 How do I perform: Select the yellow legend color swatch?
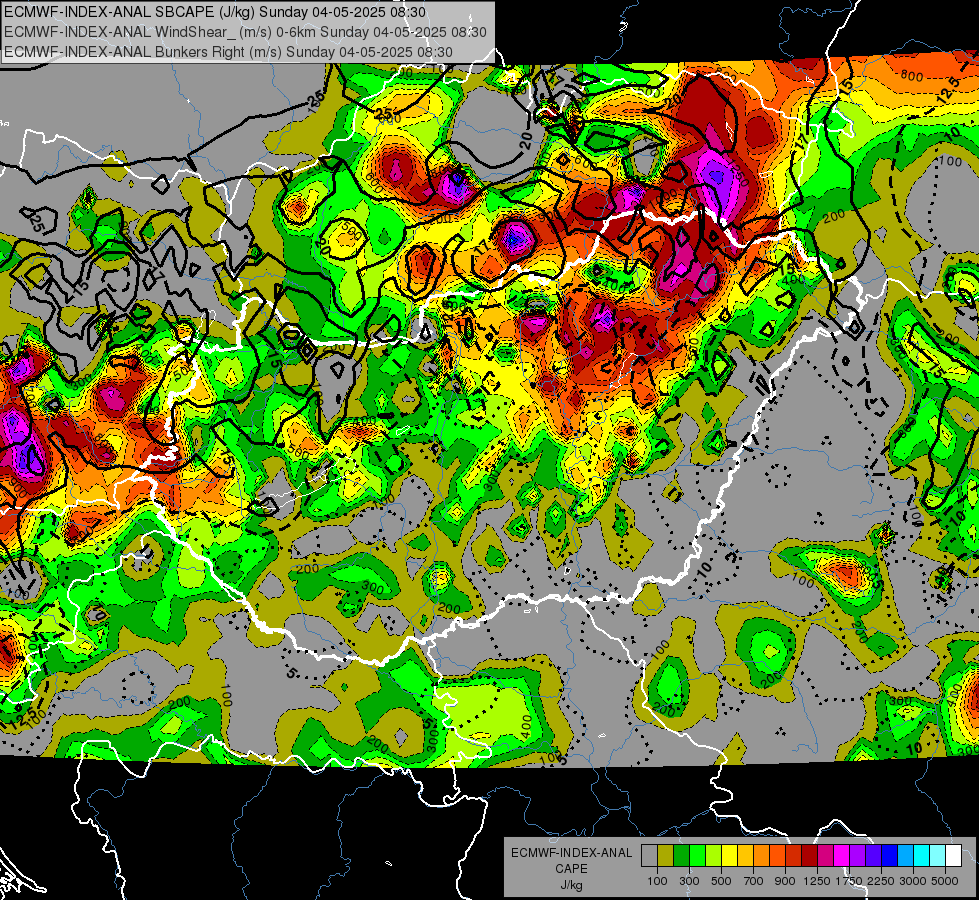pos(729,855)
